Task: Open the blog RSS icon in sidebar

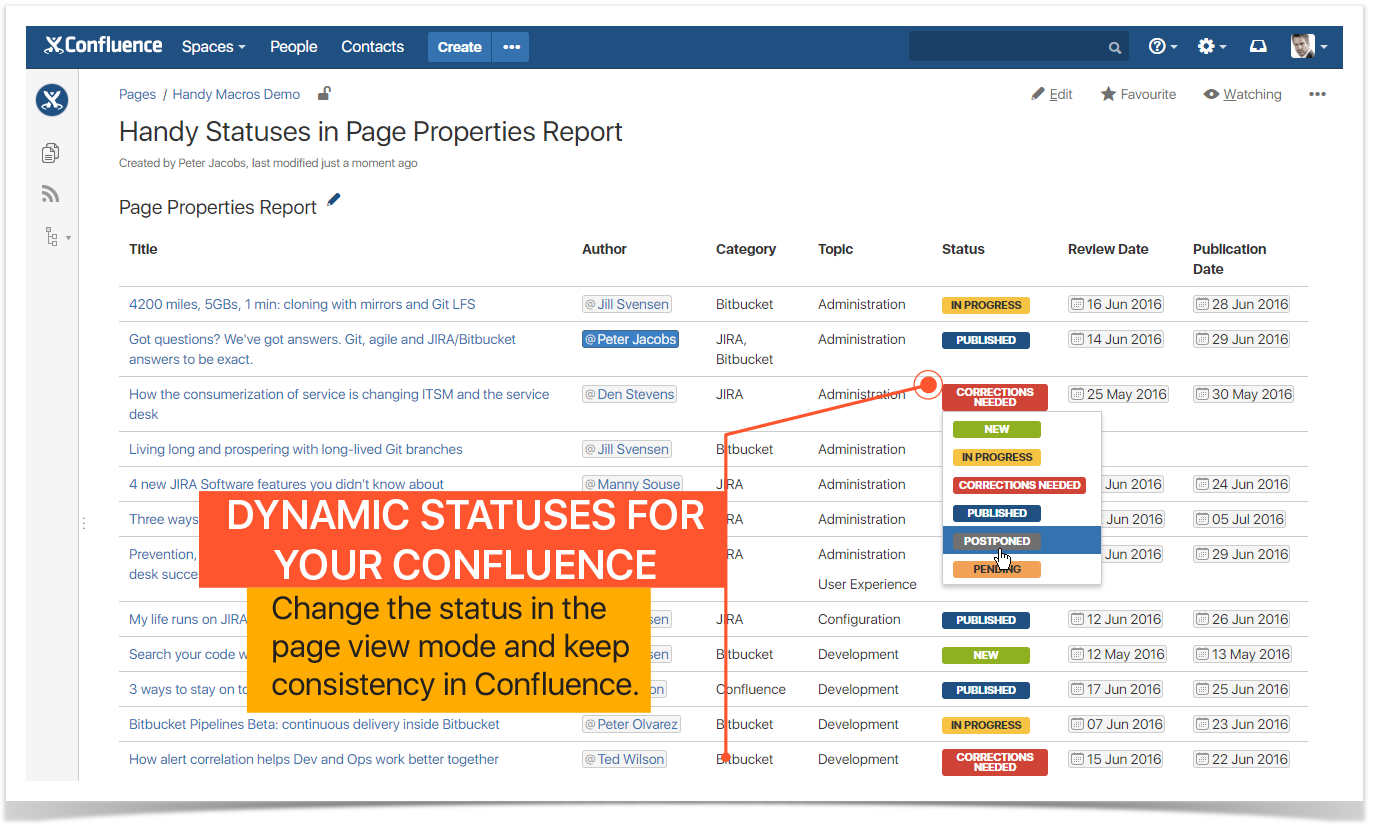Action: pos(51,194)
